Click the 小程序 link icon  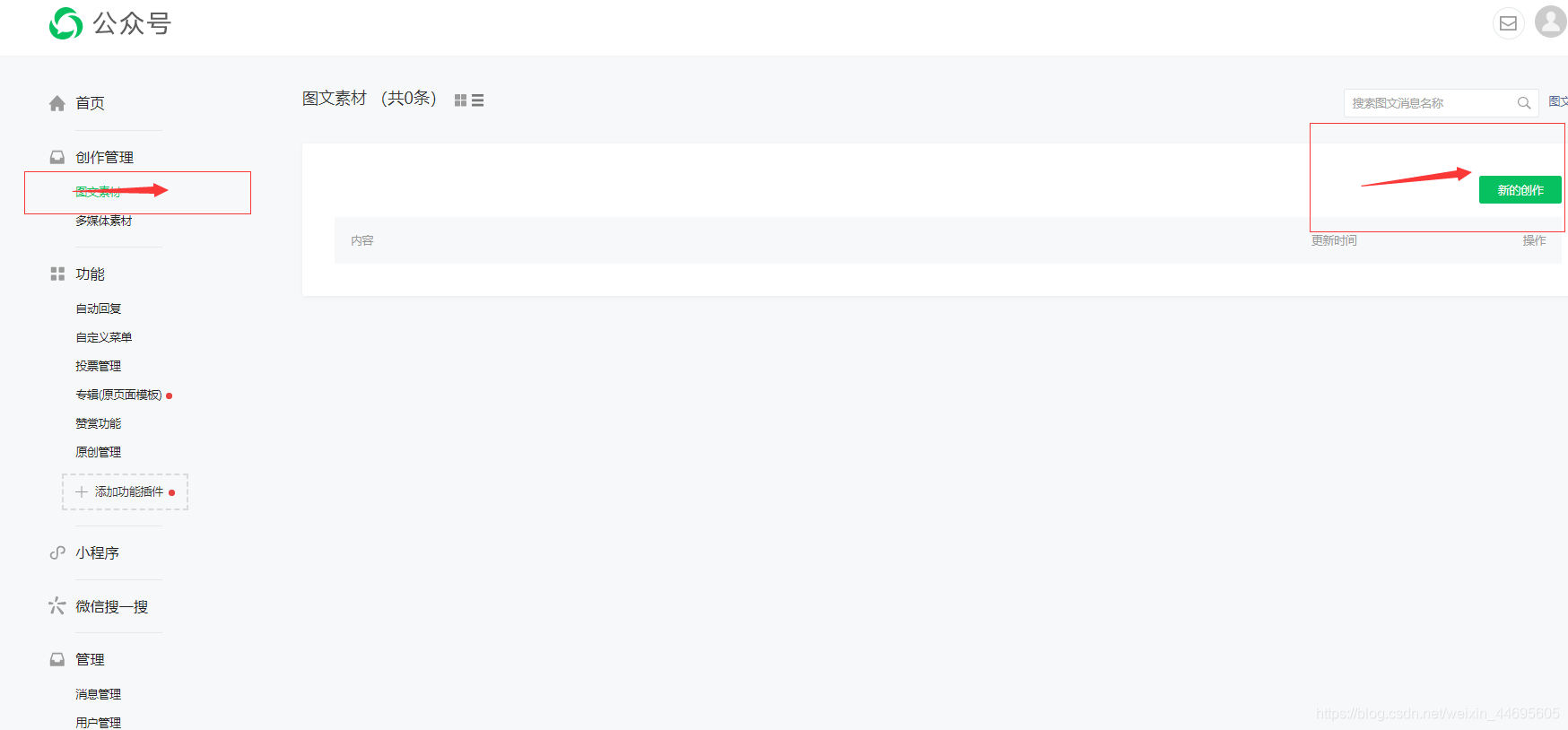coord(57,552)
